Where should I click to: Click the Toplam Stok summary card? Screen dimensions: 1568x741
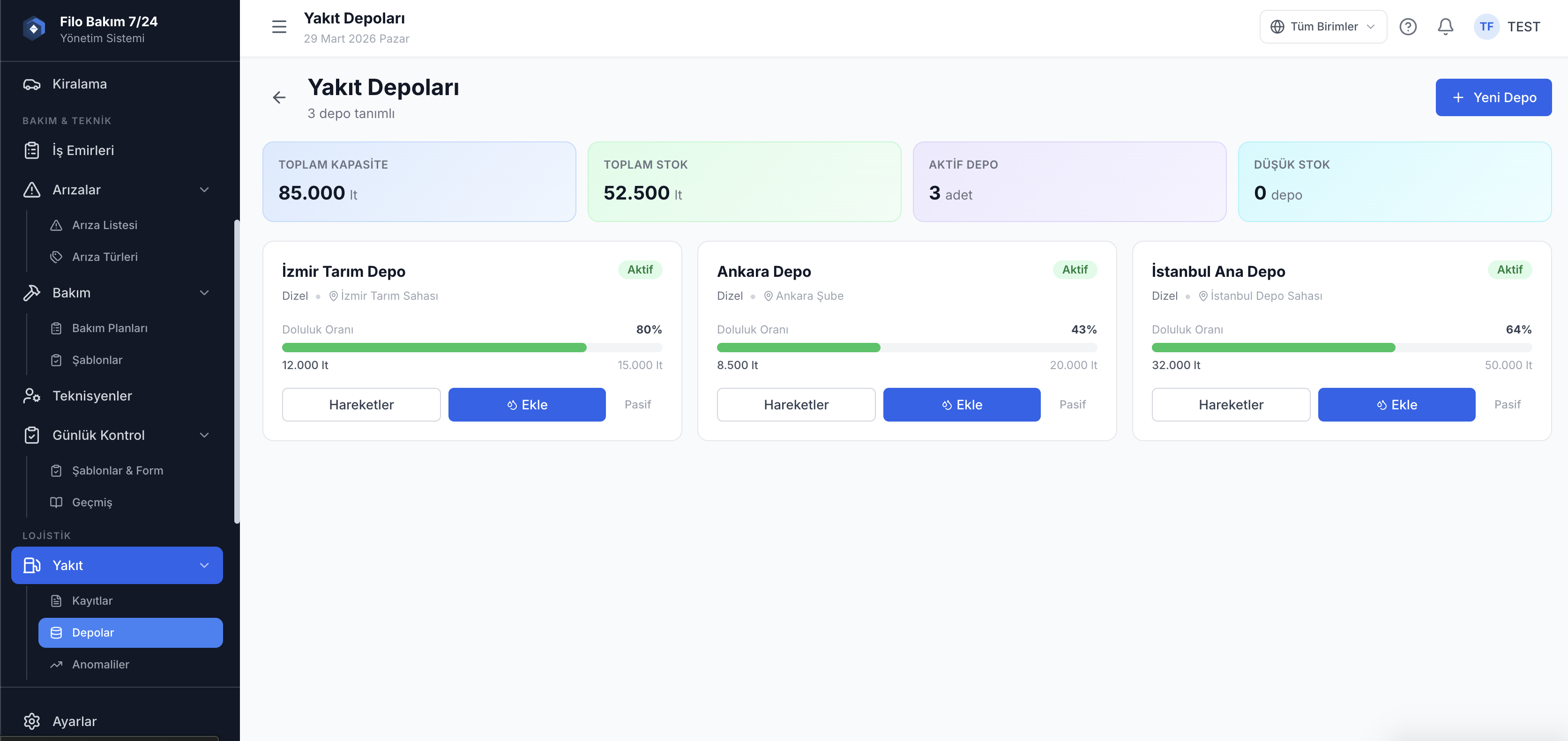point(744,181)
